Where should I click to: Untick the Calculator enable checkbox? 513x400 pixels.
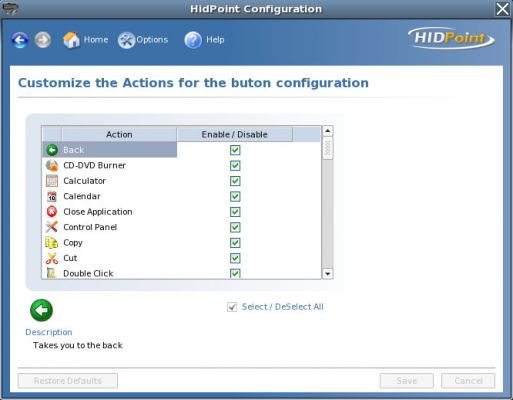click(235, 181)
